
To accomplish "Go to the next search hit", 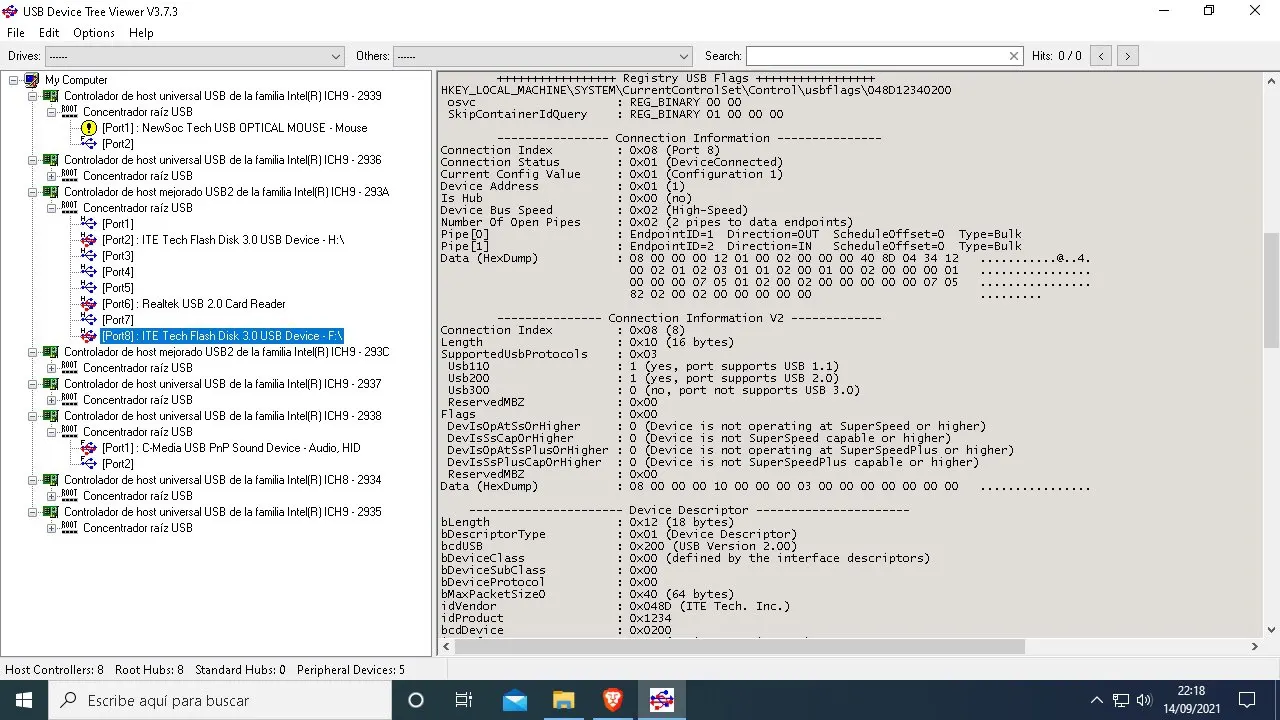I will coord(1128,56).
